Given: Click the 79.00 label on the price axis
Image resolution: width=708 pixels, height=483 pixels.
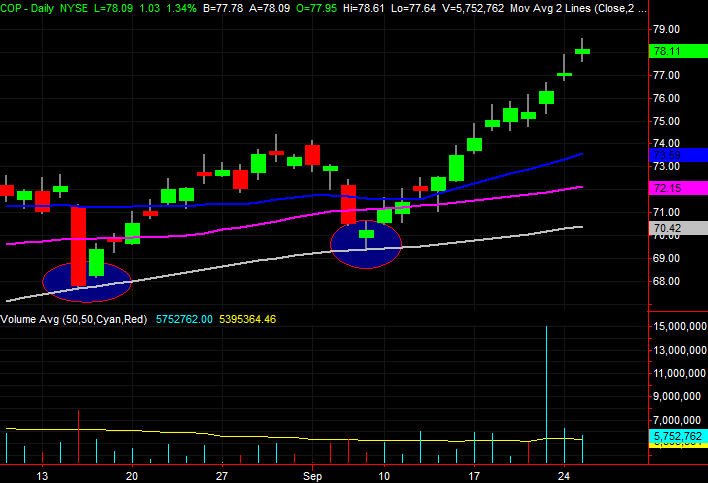Looking at the screenshot, I should pyautogui.click(x=667, y=29).
